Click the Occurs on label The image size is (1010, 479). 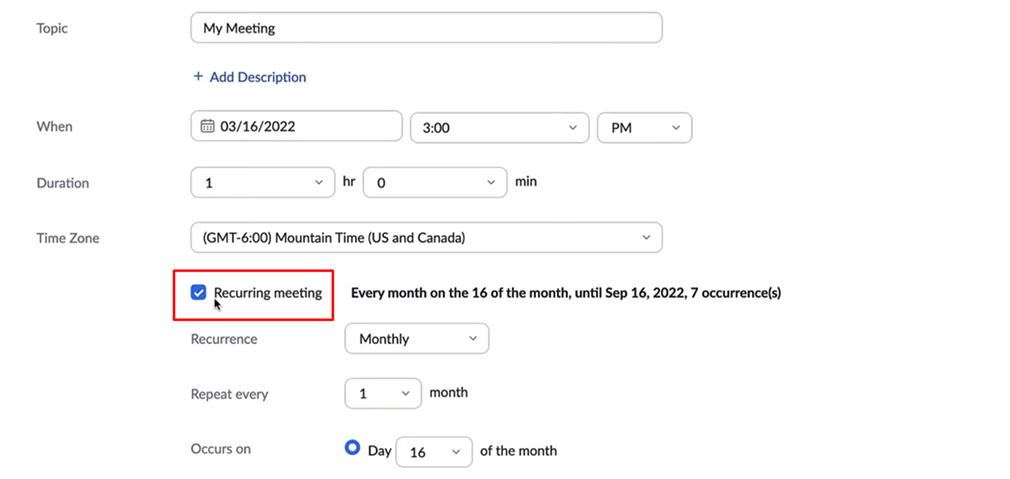[x=221, y=449]
